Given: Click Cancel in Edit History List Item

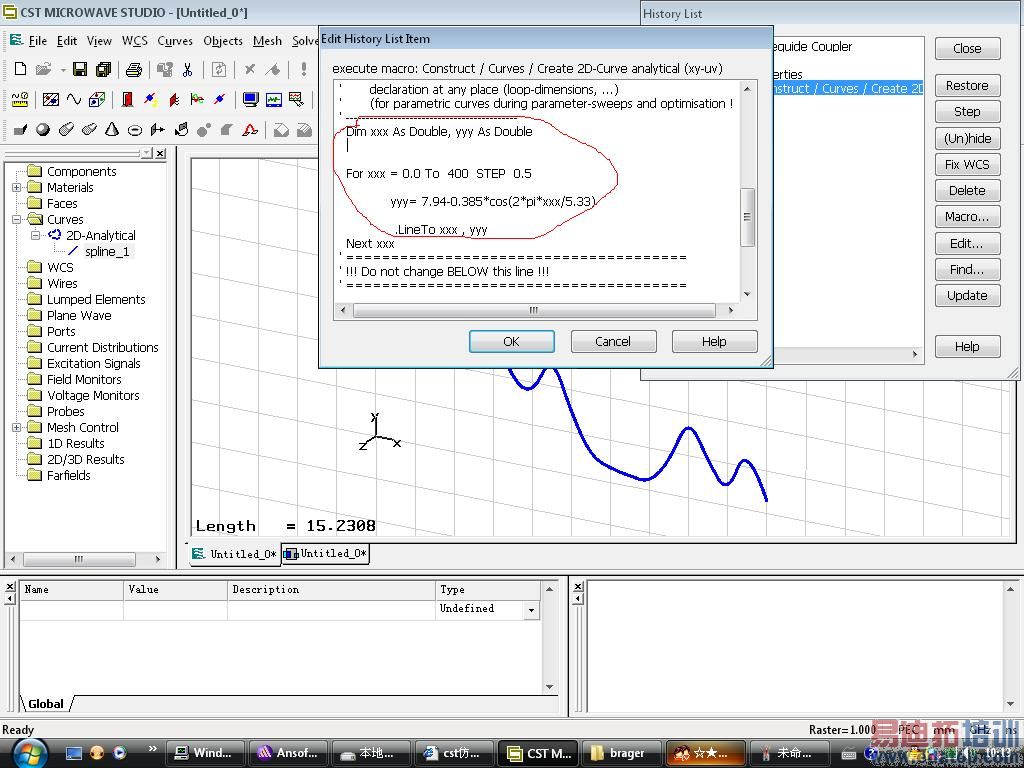Looking at the screenshot, I should point(613,342).
